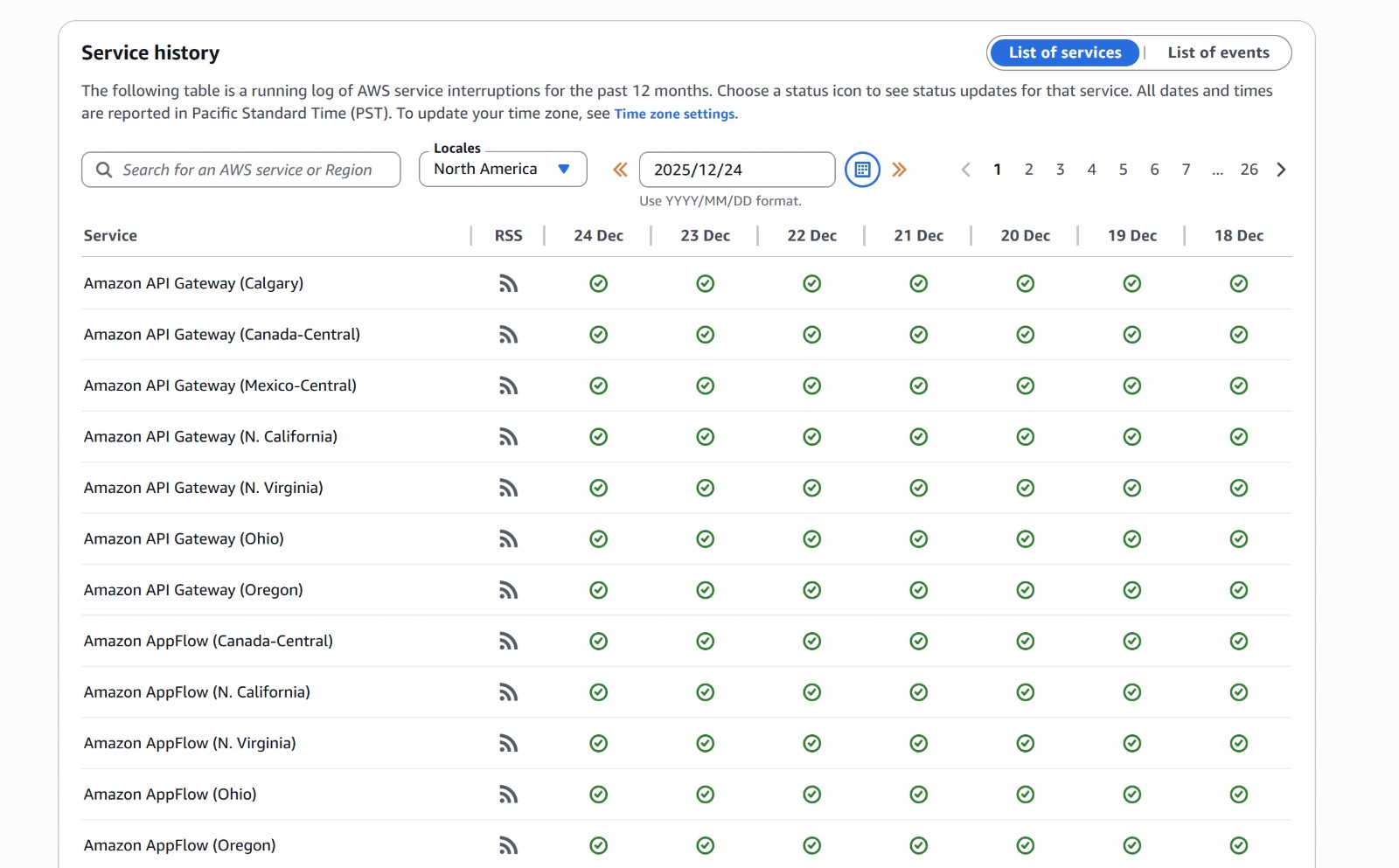Image resolution: width=1399 pixels, height=868 pixels.
Task: Open RSS feed for API Gateway (N. Virginia)
Action: coord(508,488)
